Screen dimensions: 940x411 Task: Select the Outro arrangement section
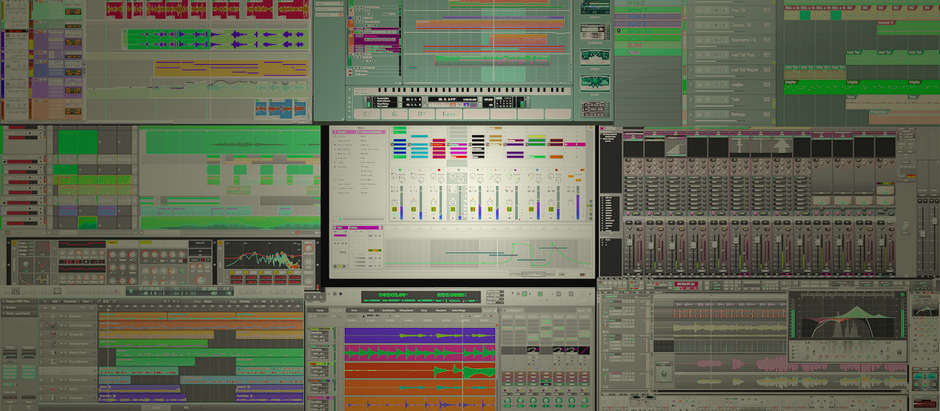pos(648,45)
